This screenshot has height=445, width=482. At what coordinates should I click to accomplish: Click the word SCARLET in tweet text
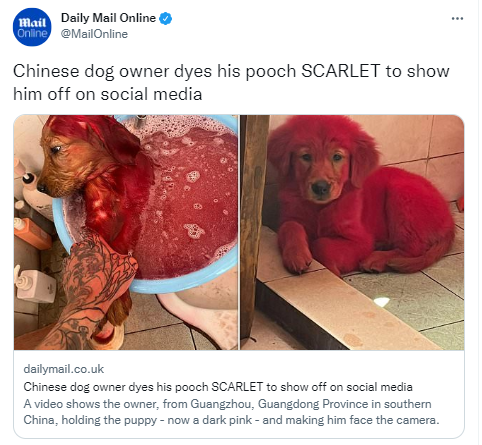pyautogui.click(x=340, y=71)
